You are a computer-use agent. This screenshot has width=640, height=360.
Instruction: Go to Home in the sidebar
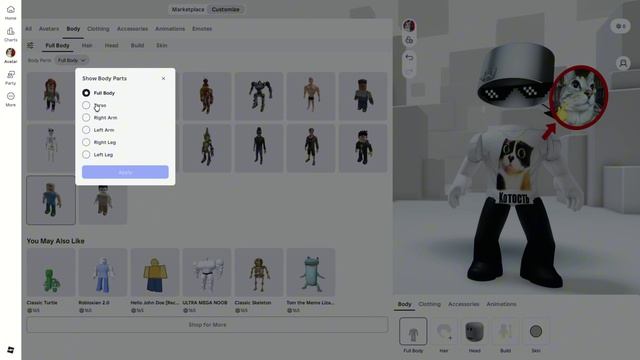[11, 13]
